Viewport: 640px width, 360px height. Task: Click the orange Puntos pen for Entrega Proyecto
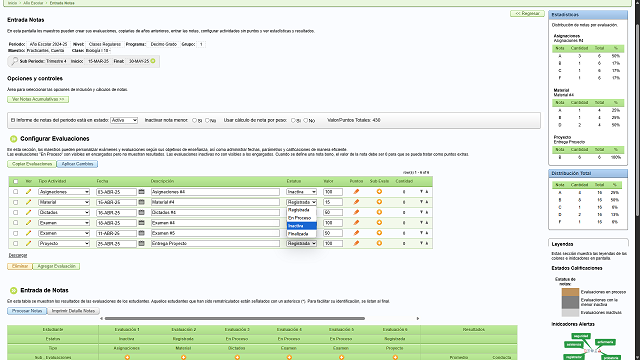(x=356, y=243)
